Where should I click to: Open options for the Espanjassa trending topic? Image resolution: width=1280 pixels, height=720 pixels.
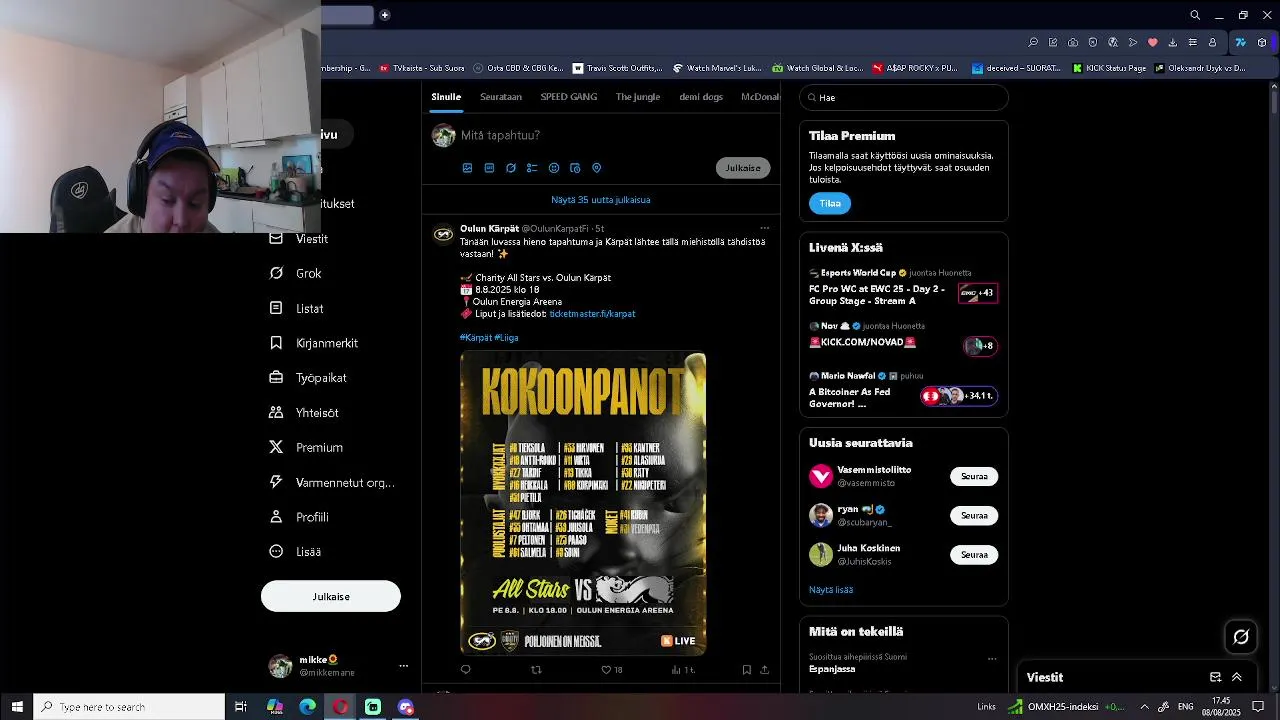(x=992, y=659)
